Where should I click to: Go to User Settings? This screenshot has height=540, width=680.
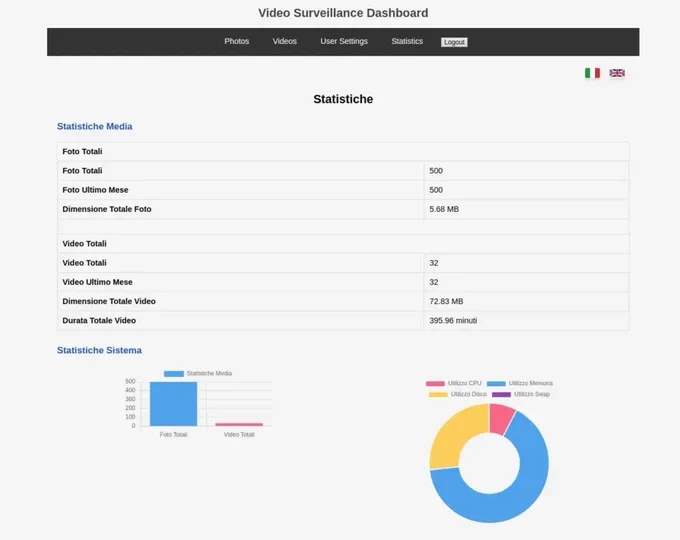tap(344, 41)
